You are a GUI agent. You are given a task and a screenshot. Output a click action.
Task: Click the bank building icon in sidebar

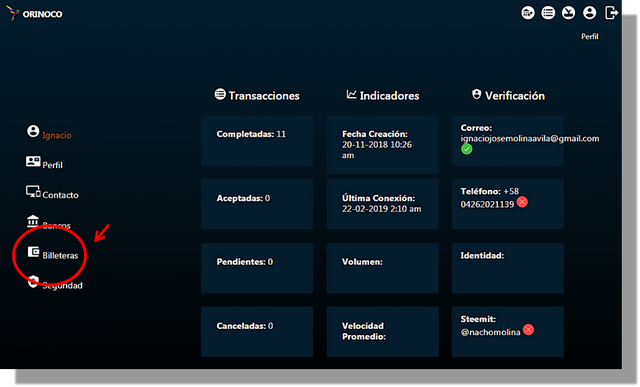click(33, 221)
